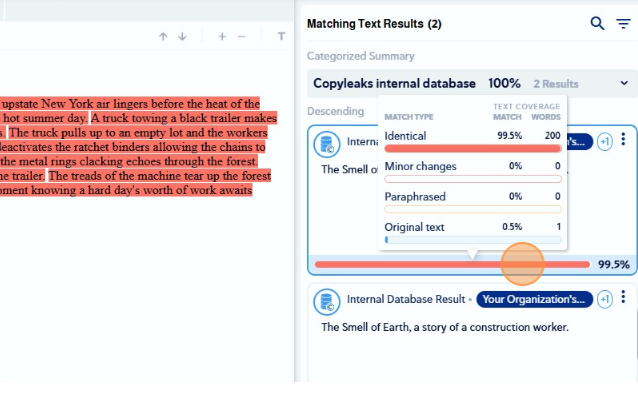Open search in Matching Text Results
Image resolution: width=638 pixels, height=398 pixels.
pyautogui.click(x=597, y=24)
